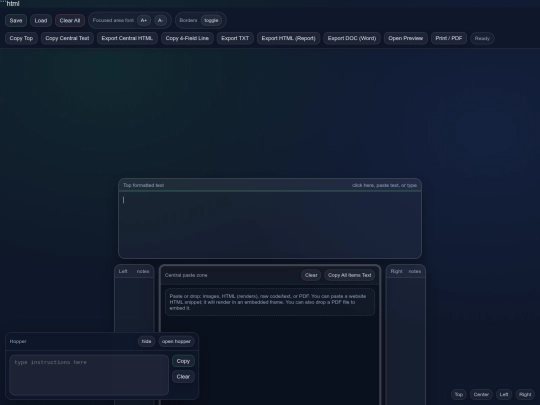
Task: Click the 'Top formatted text' header label
Action: (x=143, y=185)
